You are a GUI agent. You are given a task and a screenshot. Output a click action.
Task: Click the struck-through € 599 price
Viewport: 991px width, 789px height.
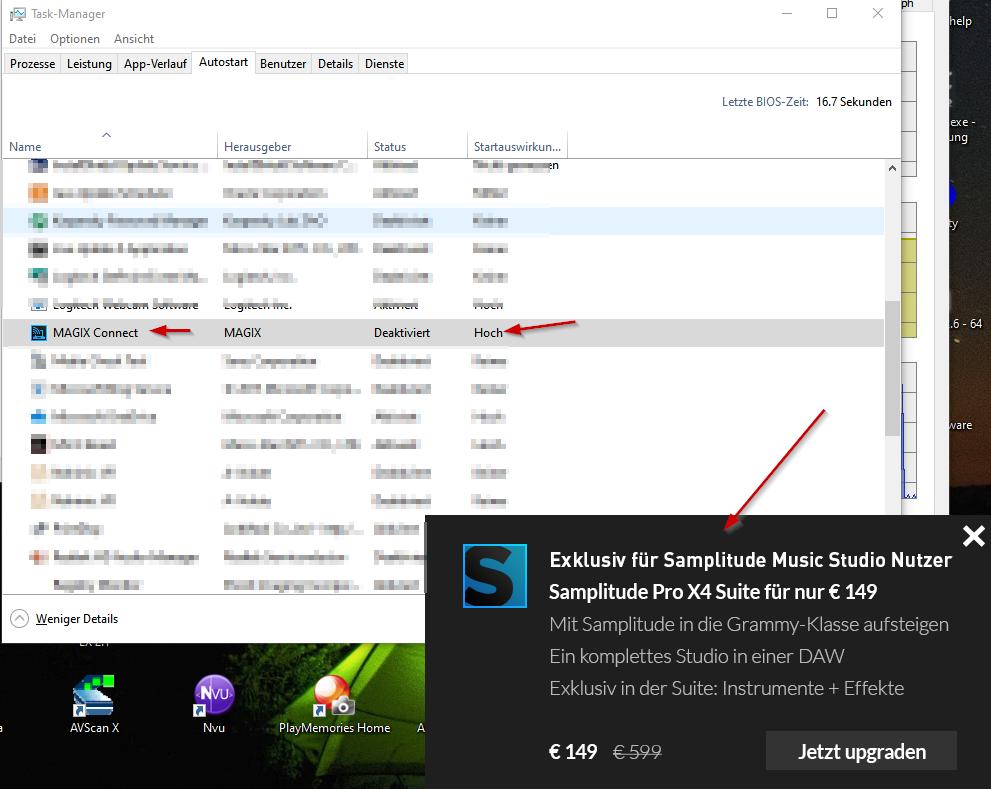637,752
